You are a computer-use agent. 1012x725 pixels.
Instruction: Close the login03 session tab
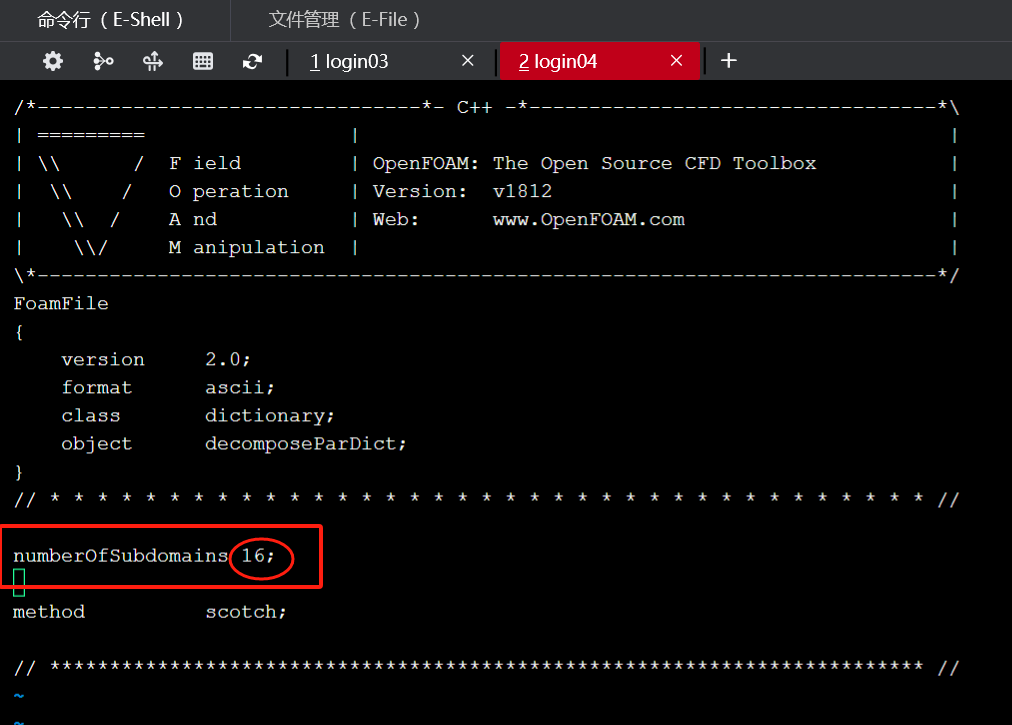pyautogui.click(x=467, y=61)
